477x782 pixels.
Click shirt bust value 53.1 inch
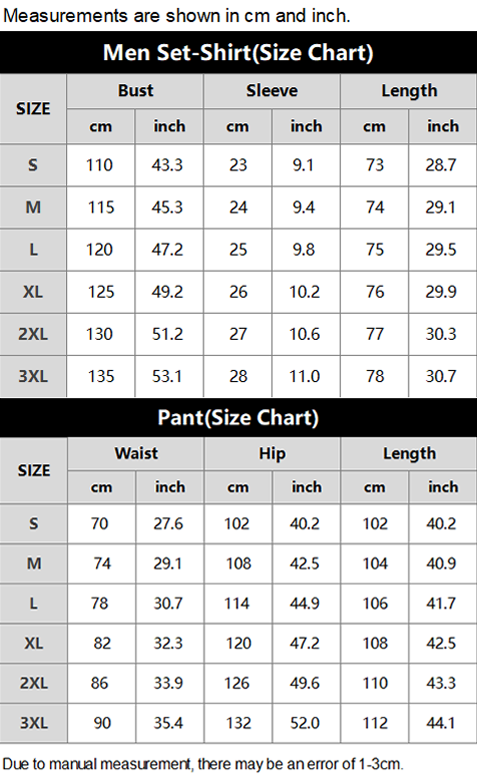click(169, 376)
